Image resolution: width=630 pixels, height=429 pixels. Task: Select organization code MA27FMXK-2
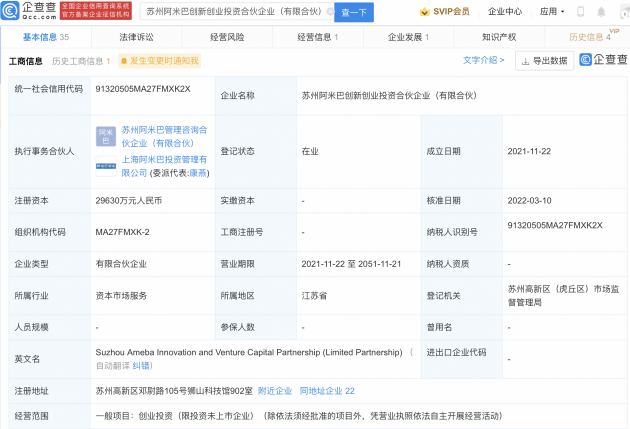click(123, 232)
